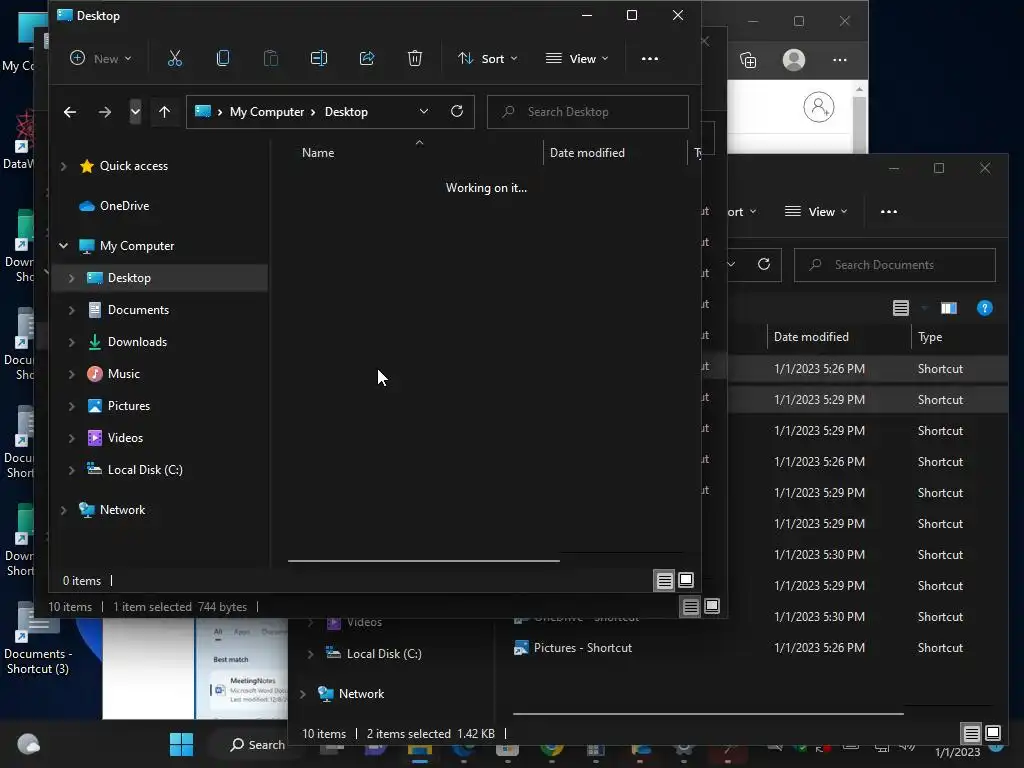This screenshot has height=768, width=1024.
Task: Expand the Documents tree node
Action: 71,310
